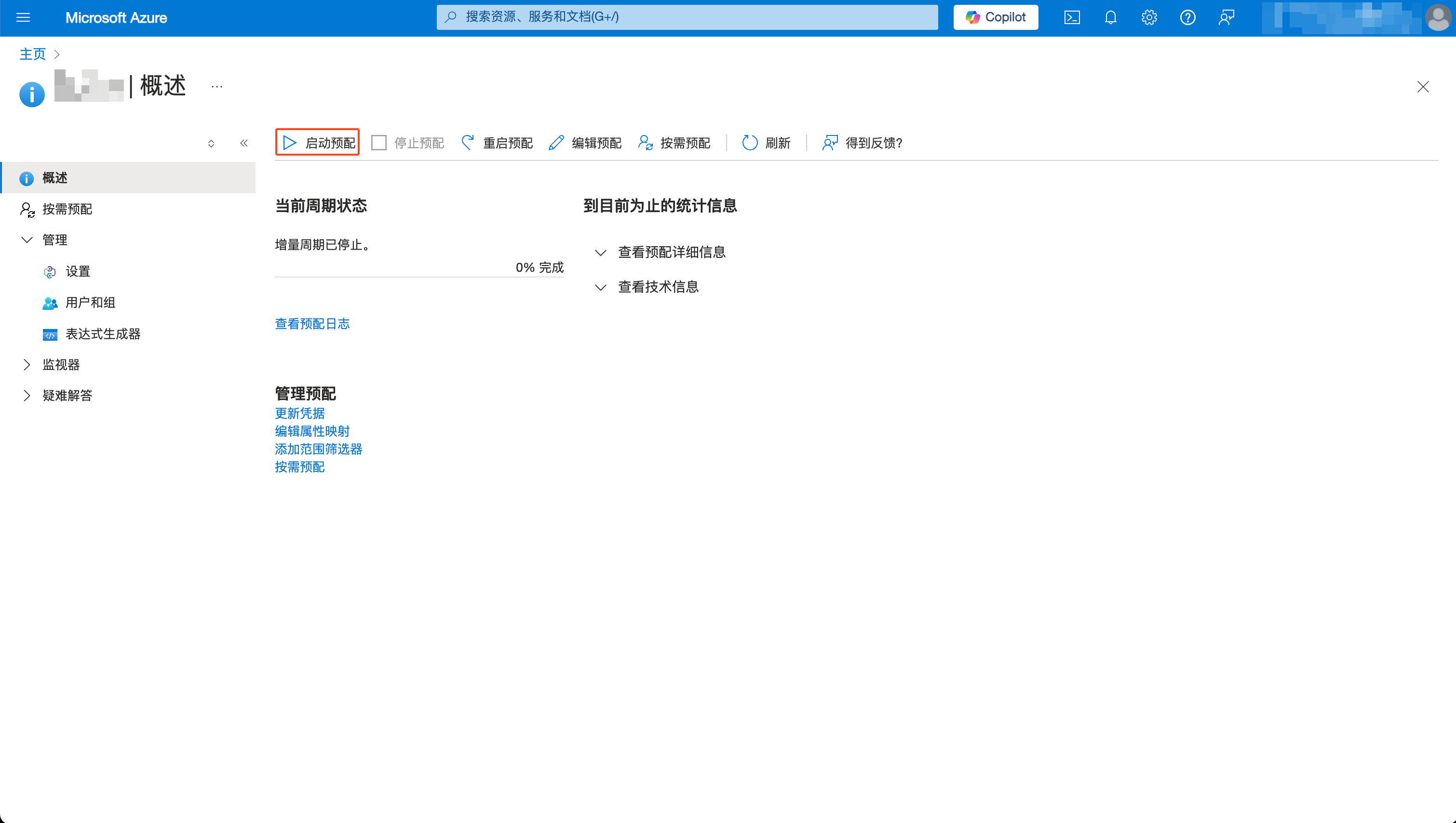Select 按需预配 in the sidebar
This screenshot has width=1456, height=823.
[67, 209]
